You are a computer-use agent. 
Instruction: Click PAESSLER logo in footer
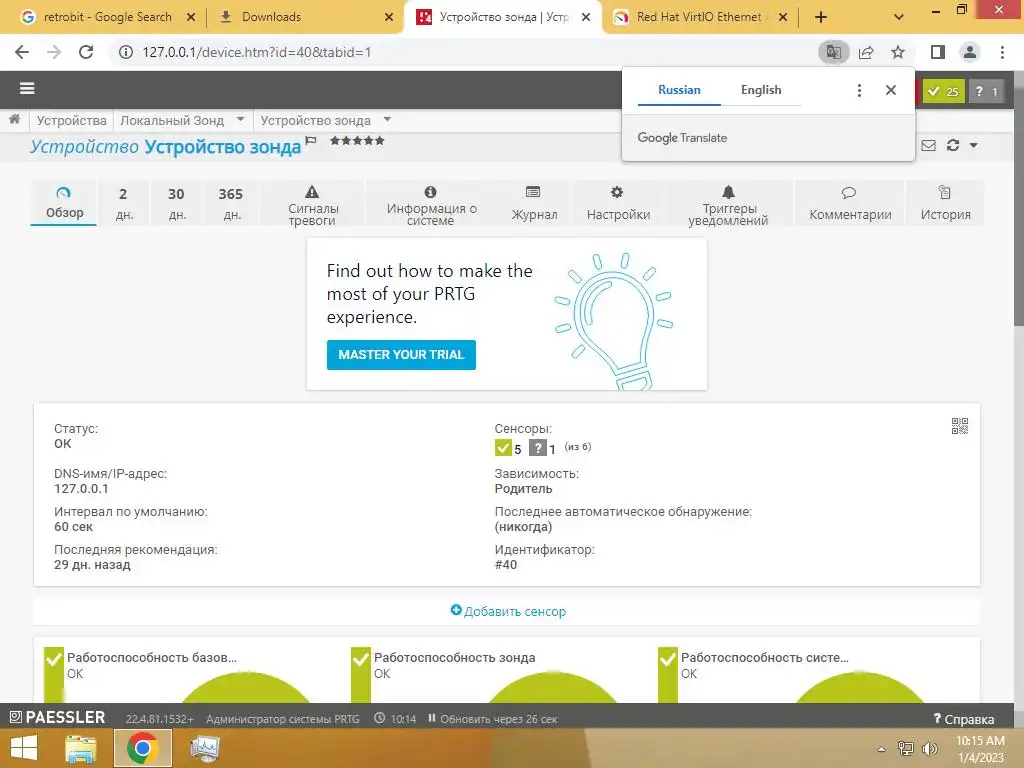point(57,717)
